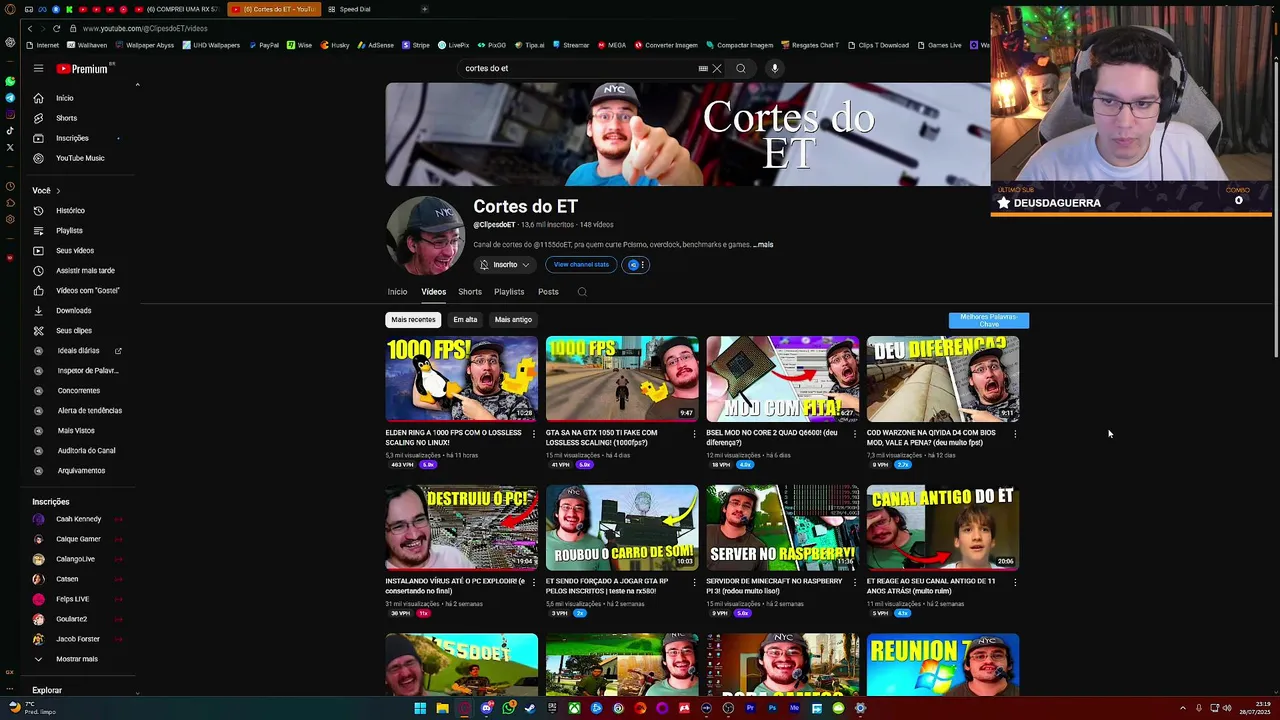
Task: Click in the search field 'cortes do et'
Action: point(578,68)
